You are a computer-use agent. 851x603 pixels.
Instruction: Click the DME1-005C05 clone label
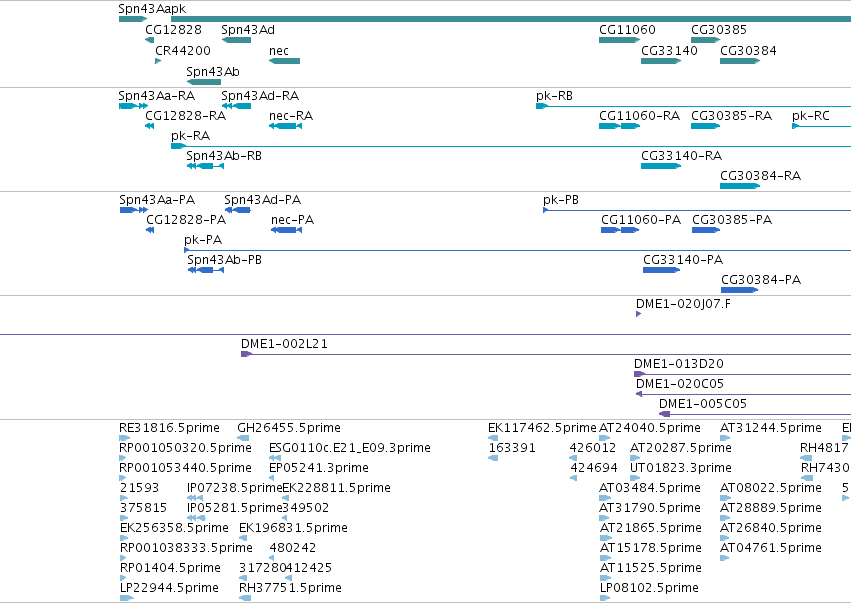703,404
